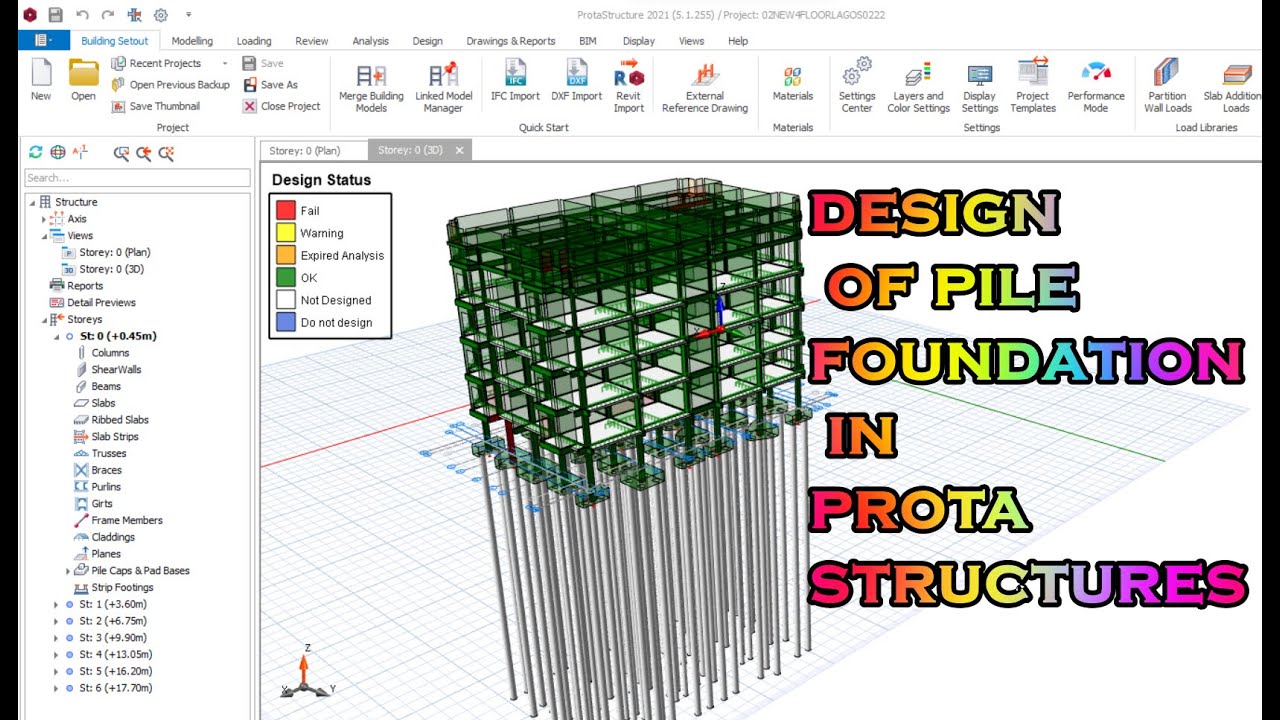This screenshot has width=1280, height=720.
Task: Click the structure tree search box
Action: pos(137,178)
